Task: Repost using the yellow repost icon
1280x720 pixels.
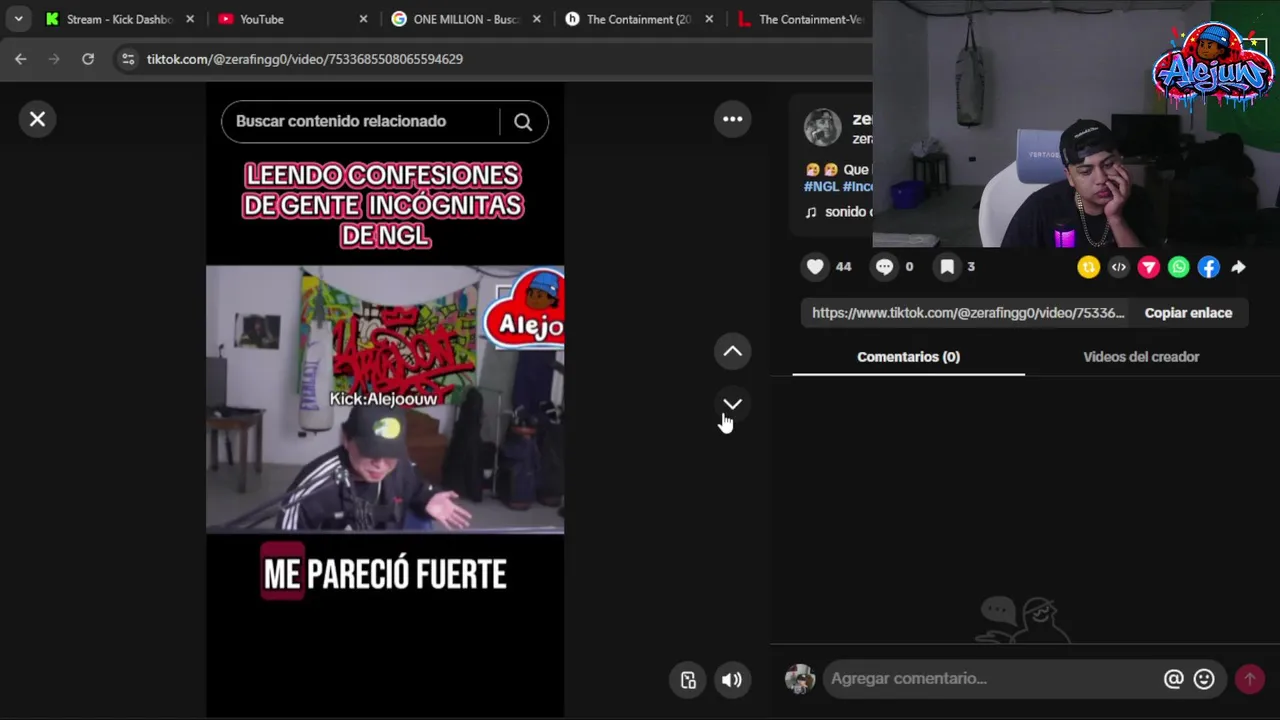Action: click(1088, 267)
